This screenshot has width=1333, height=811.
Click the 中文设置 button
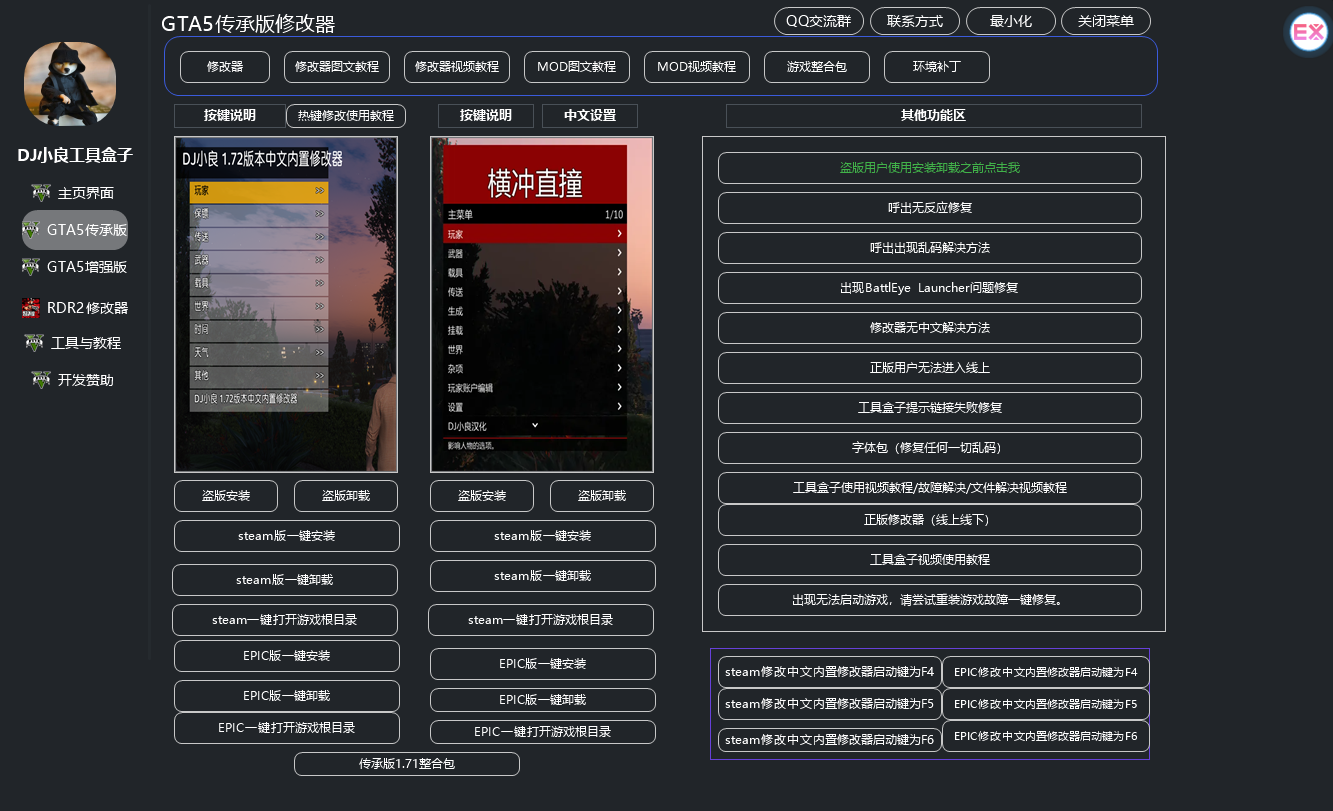[x=590, y=116]
